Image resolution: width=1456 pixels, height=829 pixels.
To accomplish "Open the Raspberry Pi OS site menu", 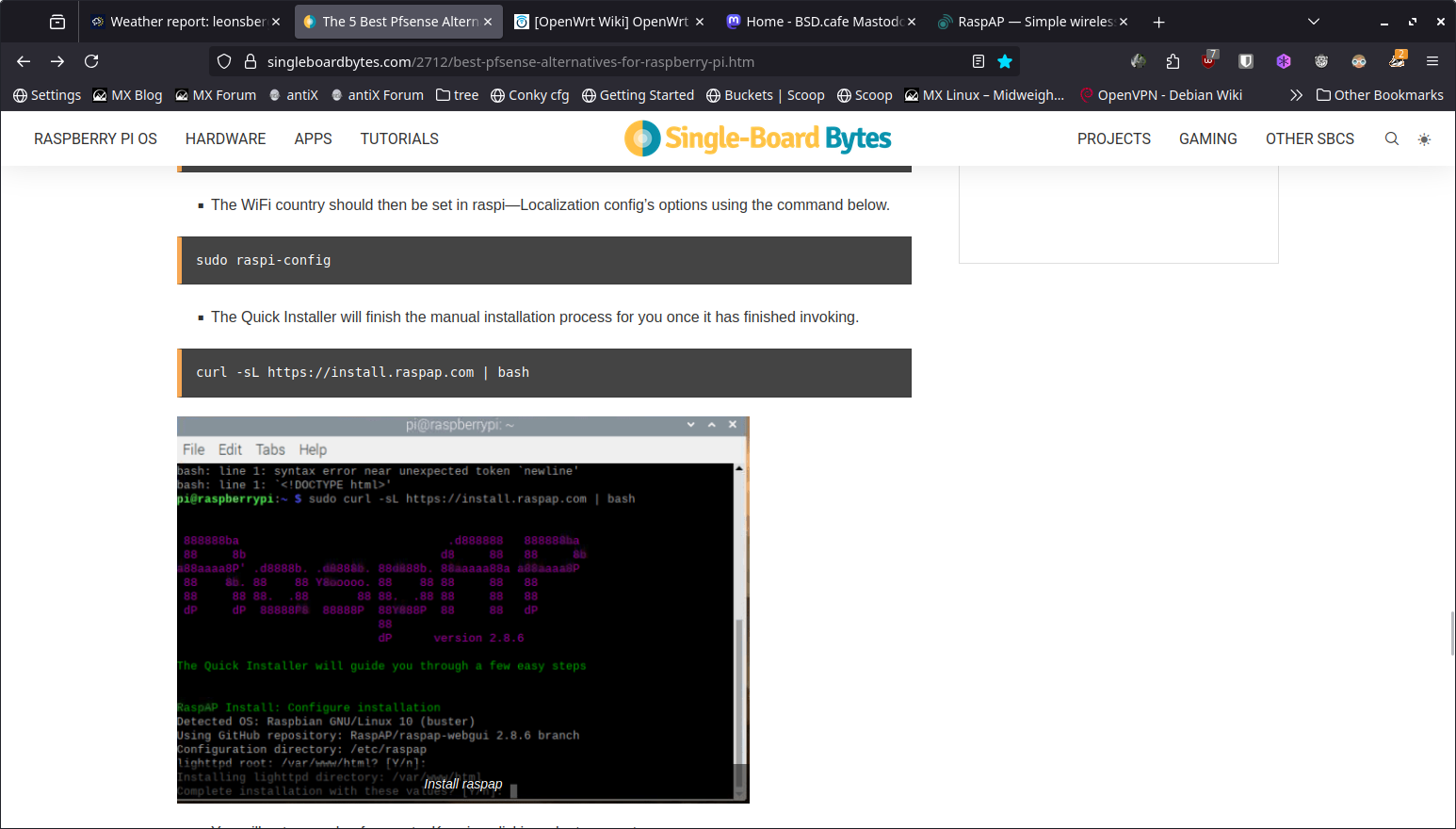I will tap(95, 138).
